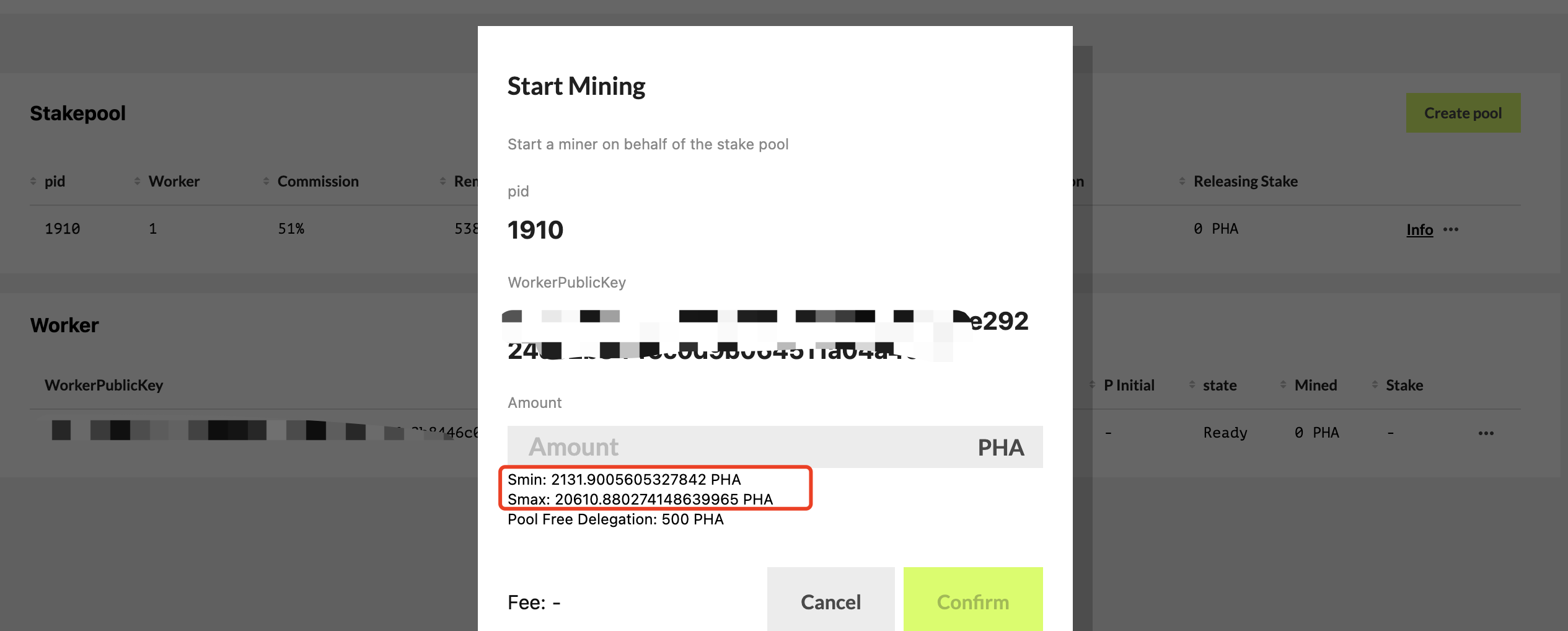Sort the Mined column arrows
The image size is (1568, 631).
[1283, 385]
